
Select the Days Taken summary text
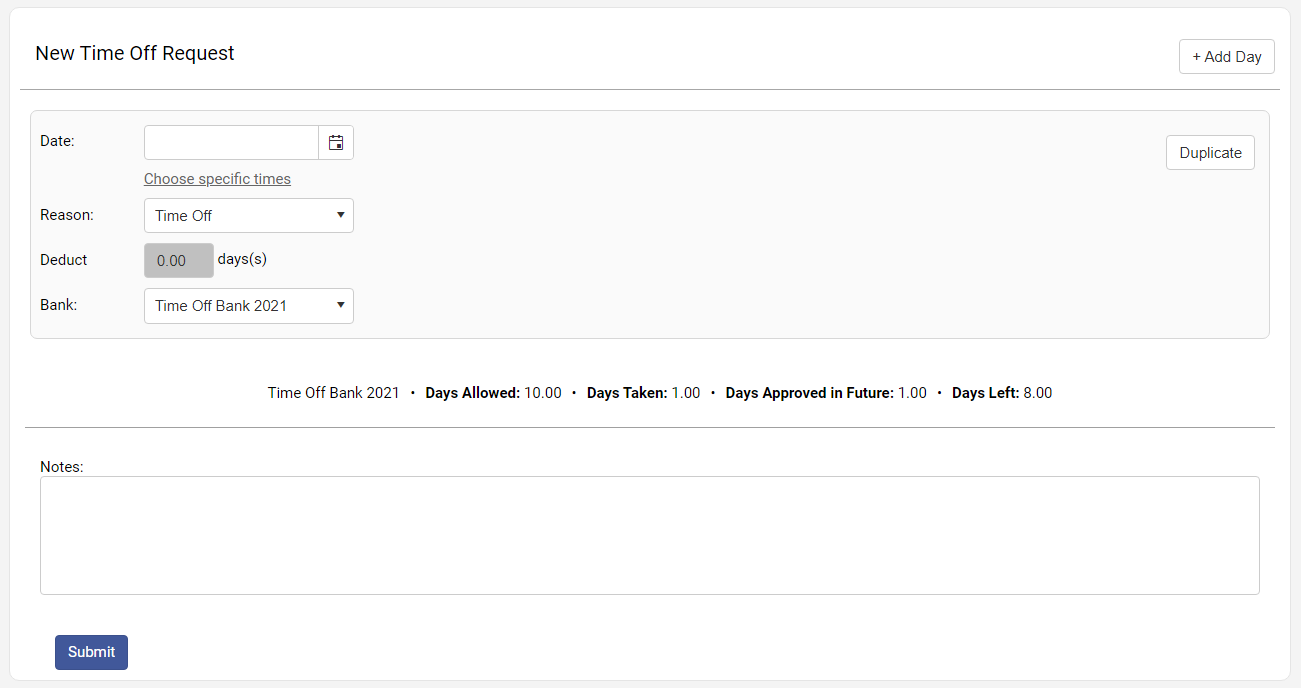click(643, 393)
